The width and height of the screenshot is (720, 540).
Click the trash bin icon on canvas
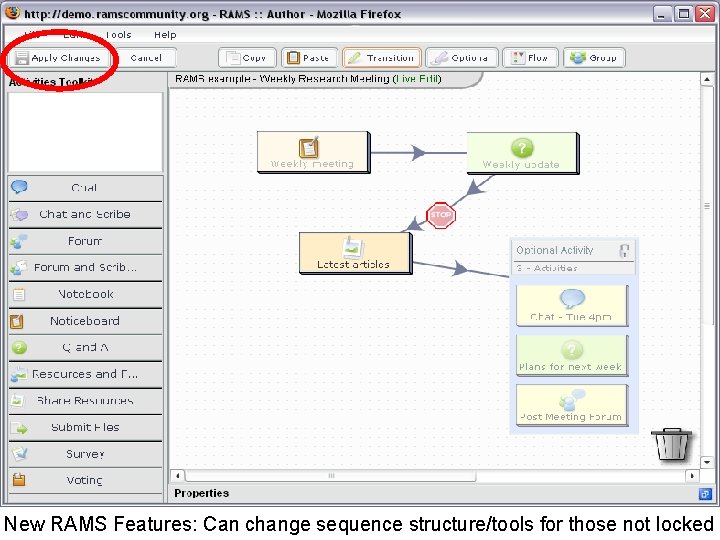click(x=672, y=444)
